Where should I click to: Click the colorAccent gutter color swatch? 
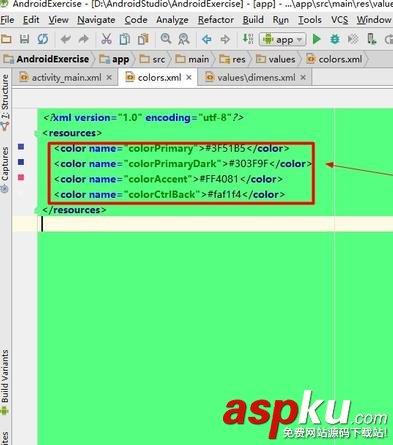(21, 177)
